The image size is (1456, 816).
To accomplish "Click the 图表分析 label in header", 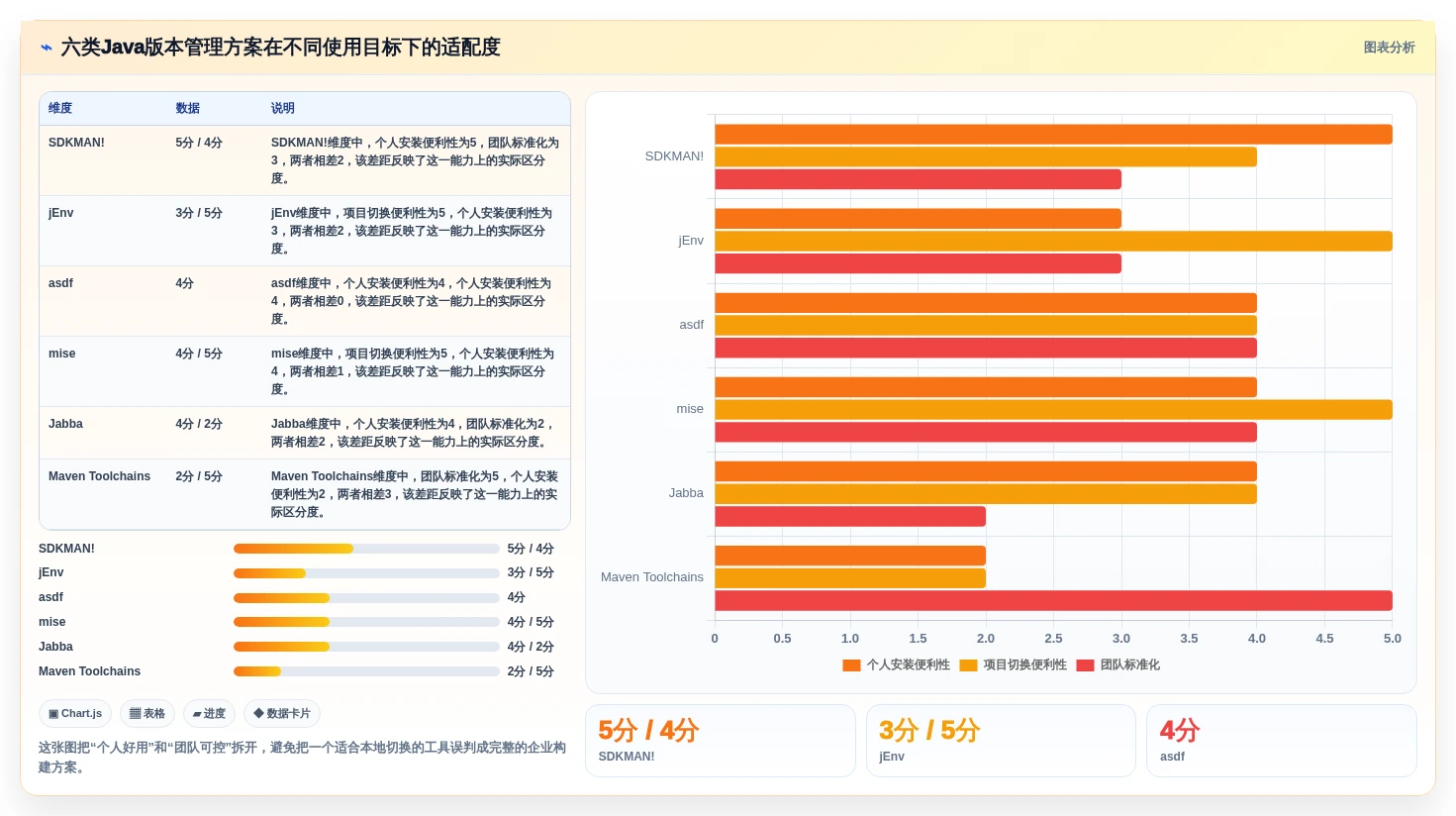I will (1389, 48).
